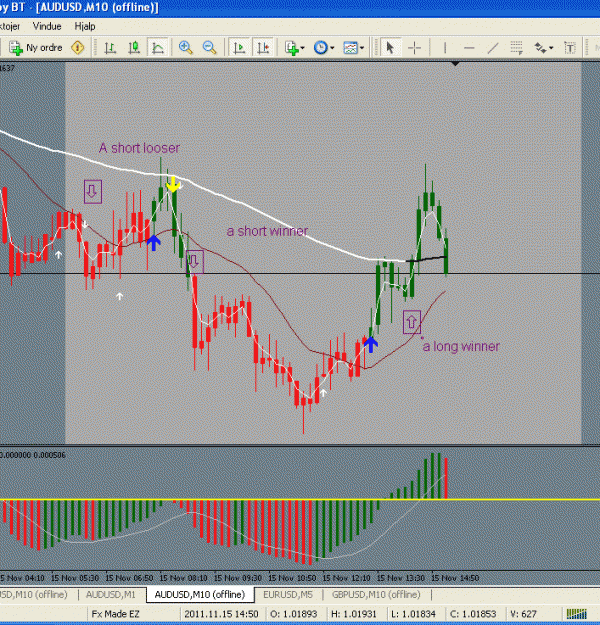The height and width of the screenshot is (625, 600).
Task: Expand the periods dropdown arrow
Action: [x=332, y=48]
